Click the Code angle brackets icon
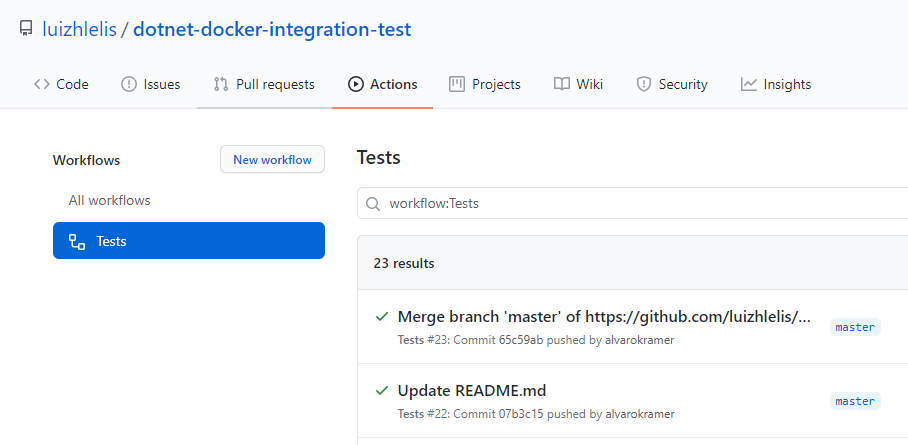908x445 pixels. [x=42, y=85]
